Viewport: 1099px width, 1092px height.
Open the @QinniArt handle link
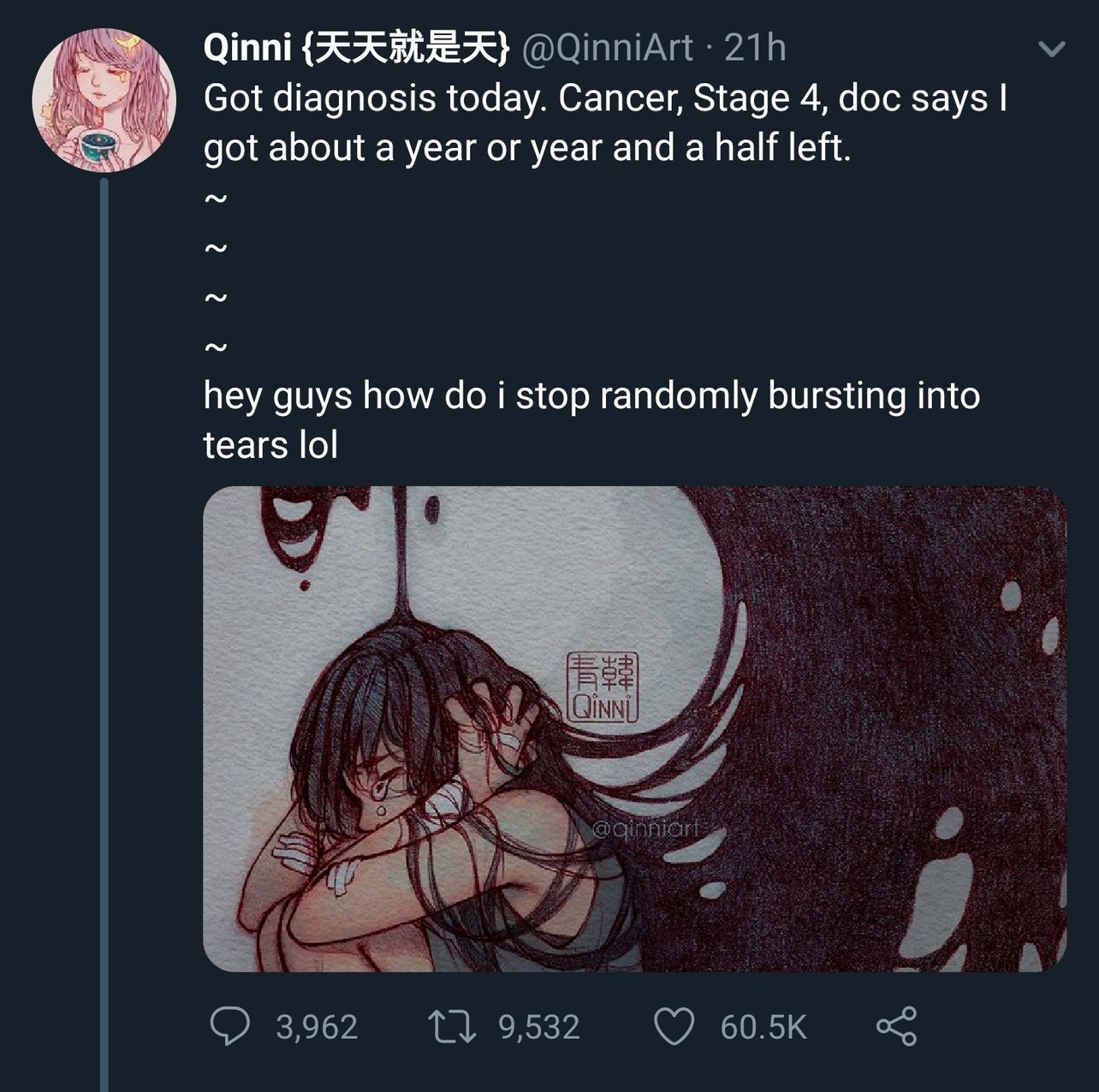point(607,48)
